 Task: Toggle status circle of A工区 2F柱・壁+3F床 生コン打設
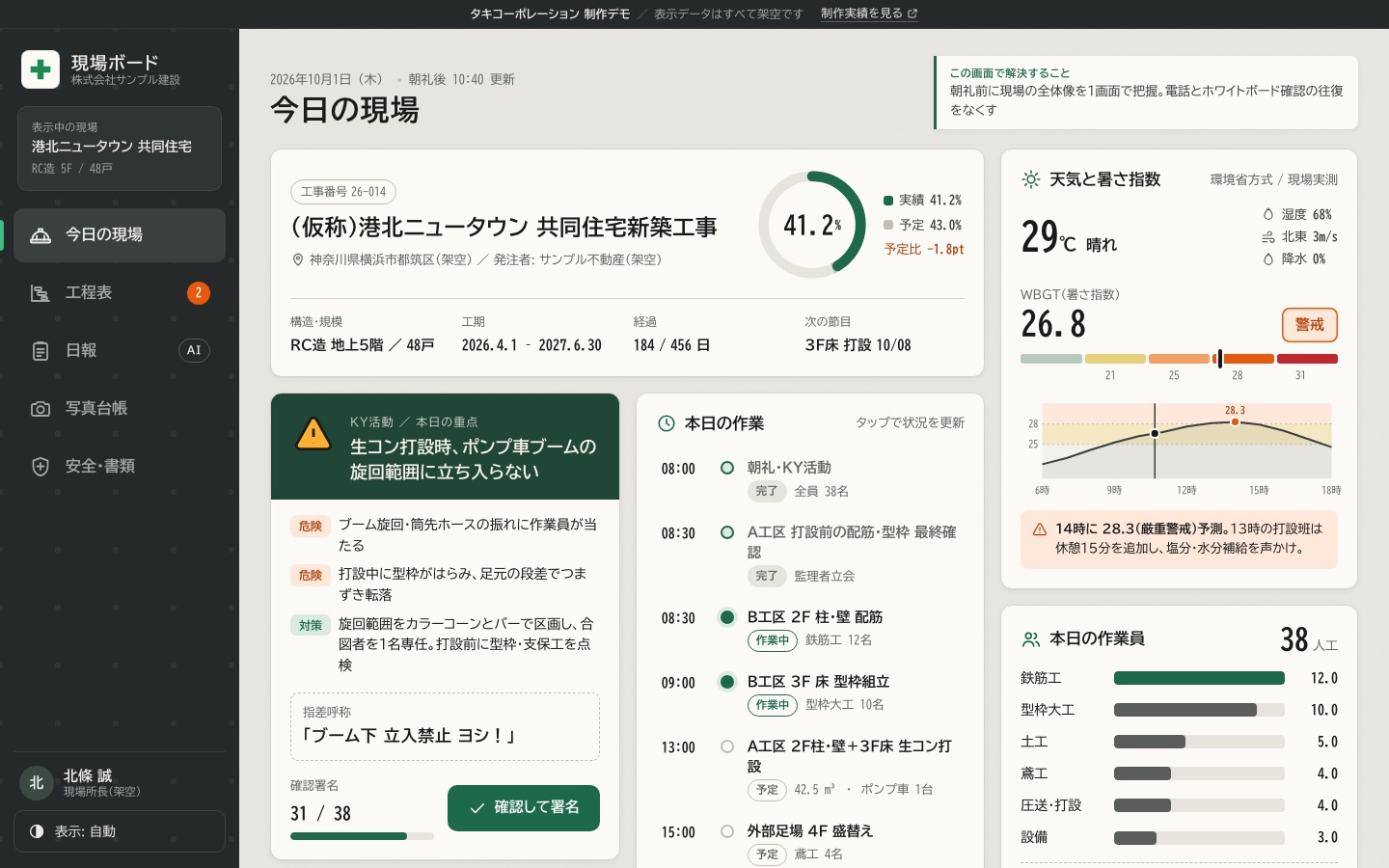(727, 746)
